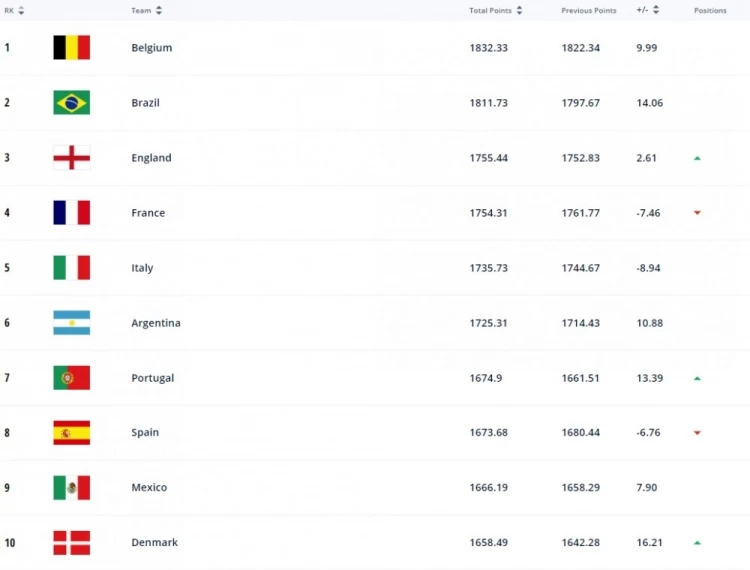Sort the table by RK column

click(x=14, y=10)
